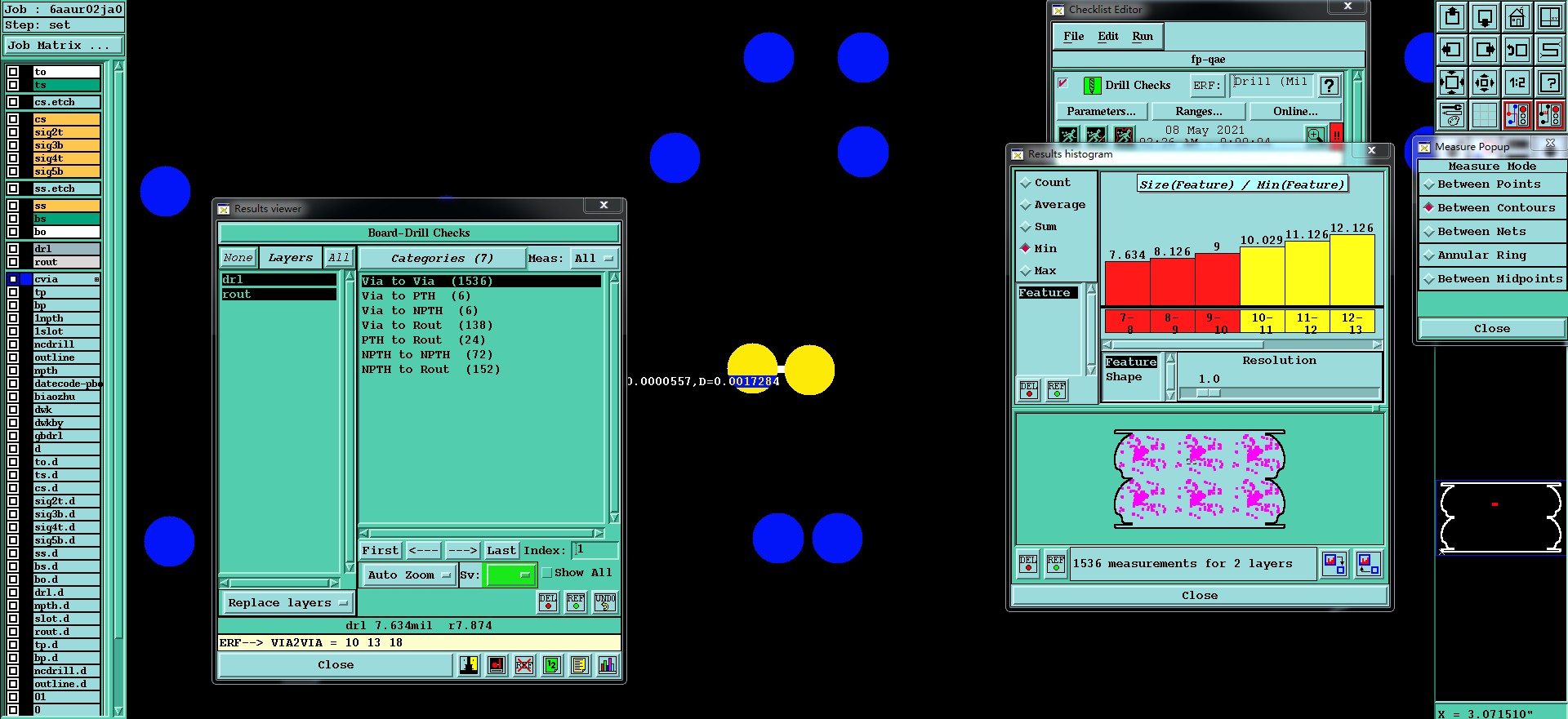1568x719 pixels.
Task: Click the Online... button
Action: tap(1295, 112)
